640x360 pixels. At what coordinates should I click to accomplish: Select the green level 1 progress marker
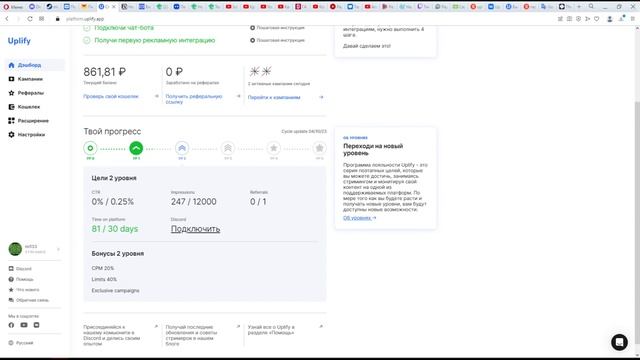(x=136, y=148)
